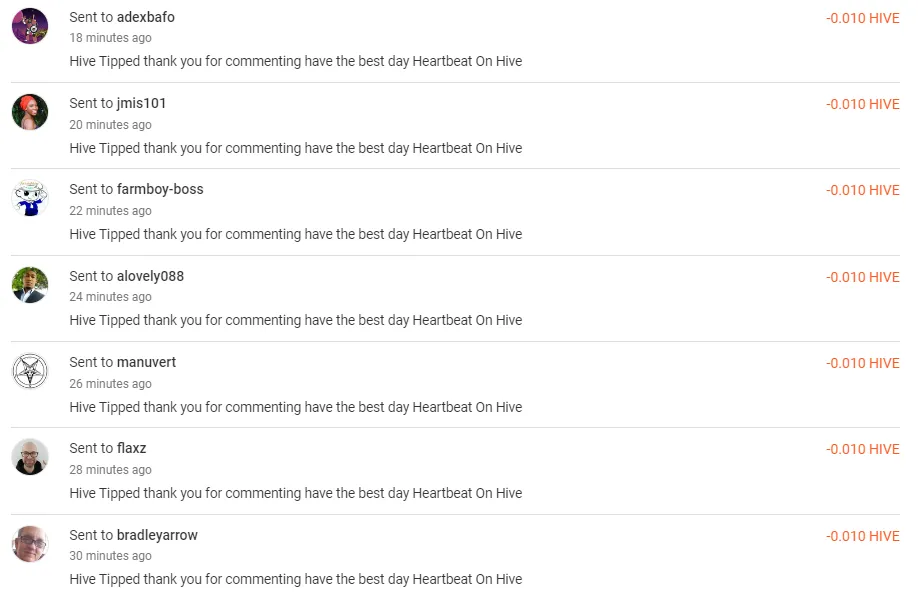This screenshot has width=918, height=598.
Task: Visit the jmis101 account link
Action: 142,103
